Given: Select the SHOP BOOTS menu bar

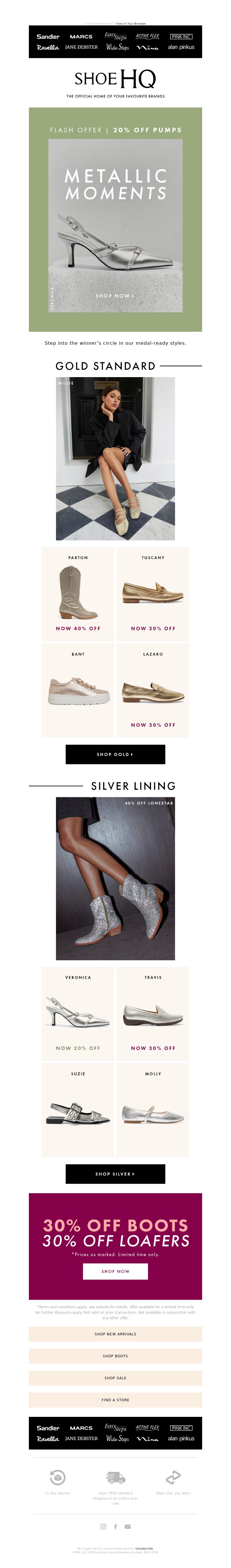Looking at the screenshot, I should (x=115, y=1356).
